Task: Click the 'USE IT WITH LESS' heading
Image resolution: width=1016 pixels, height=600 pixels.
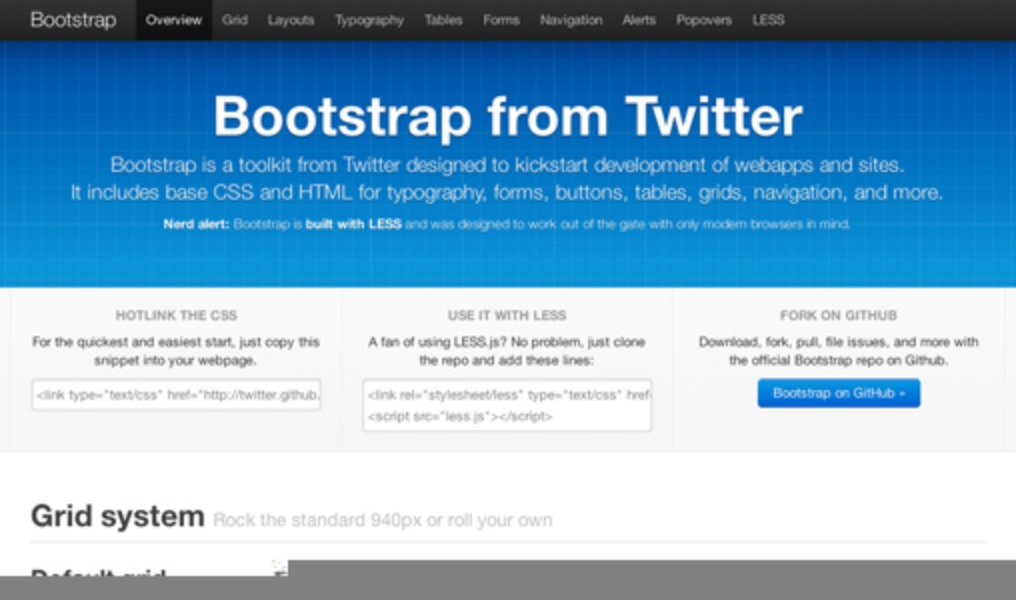Action: (507, 316)
